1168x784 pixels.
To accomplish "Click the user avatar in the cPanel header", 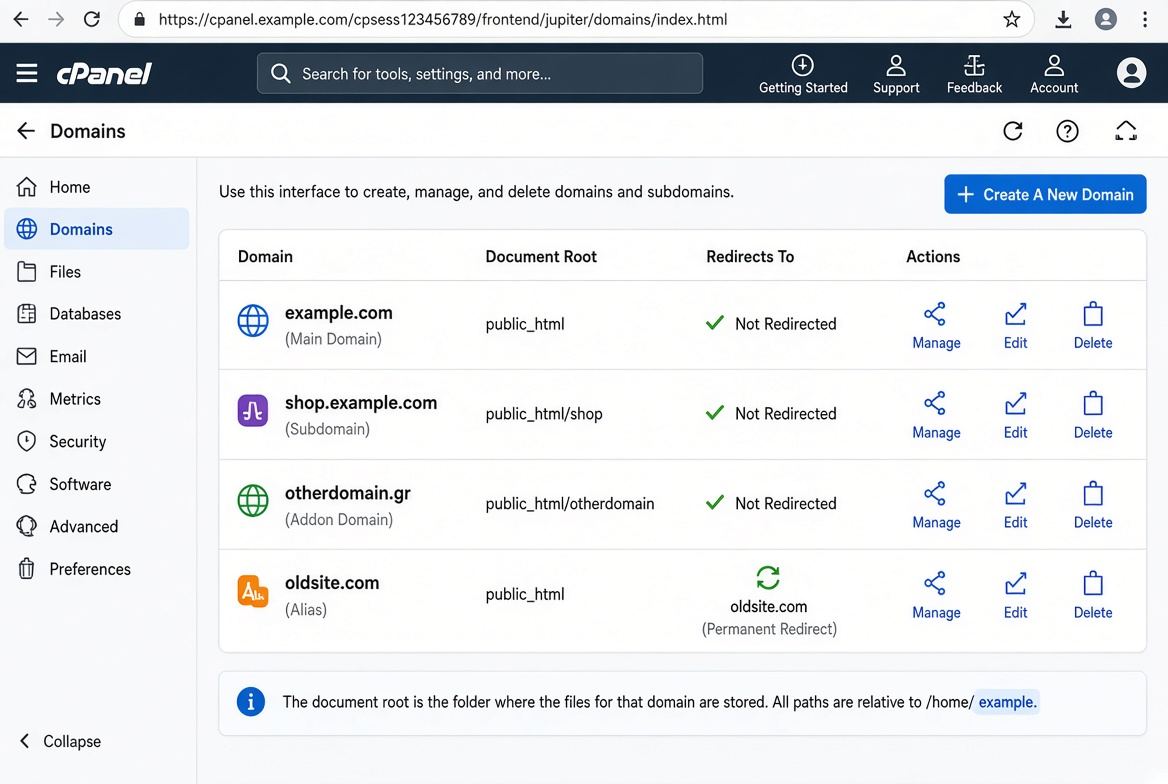I will coord(1131,73).
